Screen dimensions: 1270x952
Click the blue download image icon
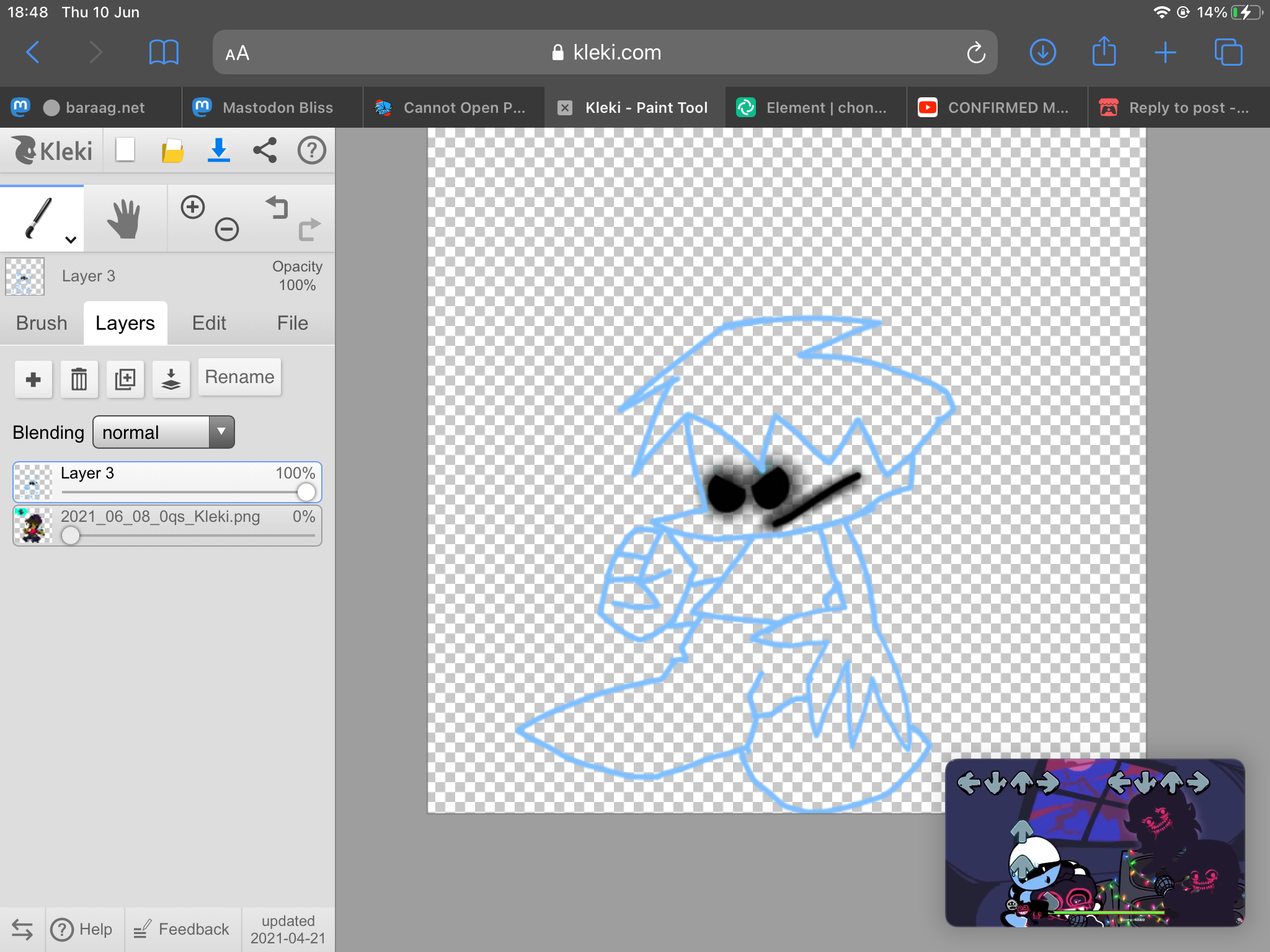[218, 151]
